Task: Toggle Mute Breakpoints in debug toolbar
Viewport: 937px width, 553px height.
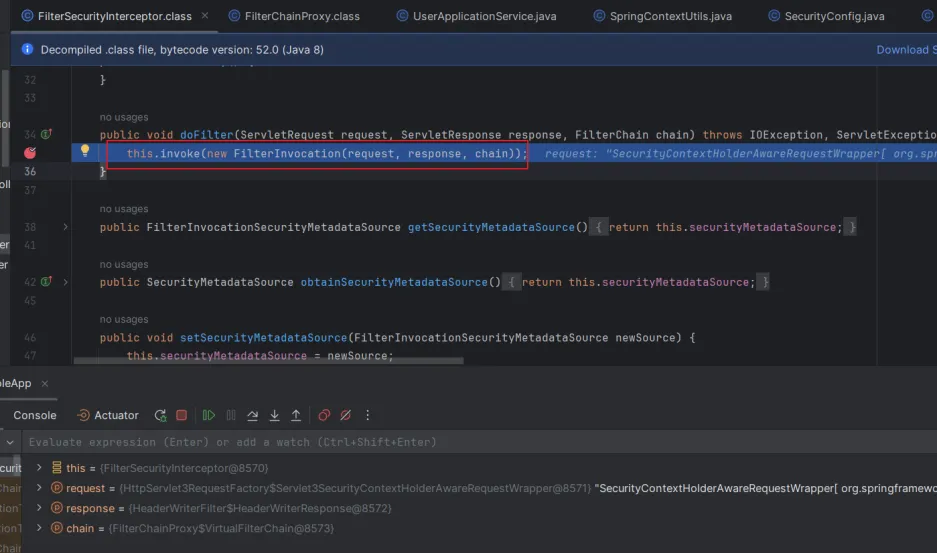Action: pos(346,415)
